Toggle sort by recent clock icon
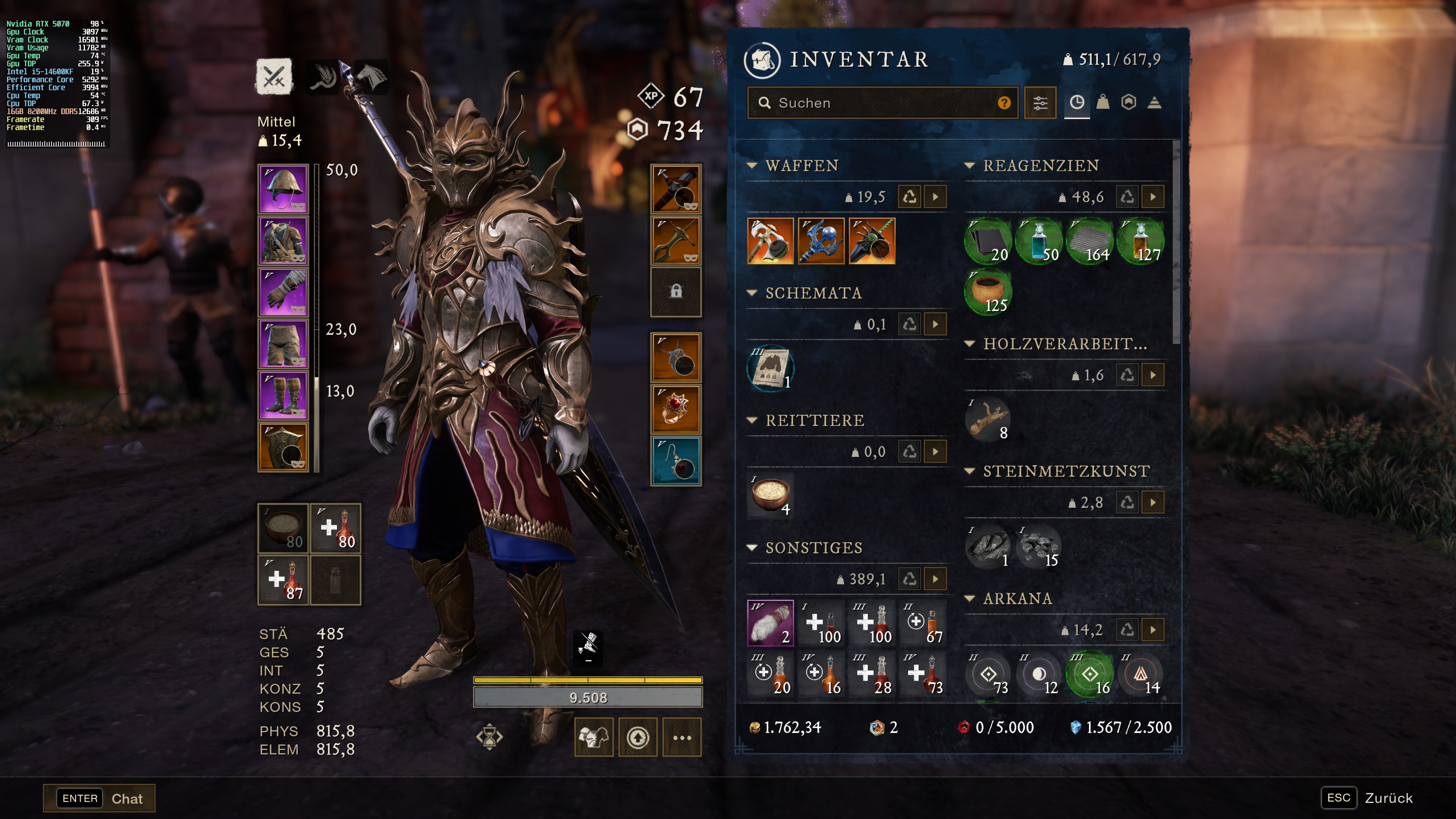The width and height of the screenshot is (1456, 819). tap(1077, 102)
